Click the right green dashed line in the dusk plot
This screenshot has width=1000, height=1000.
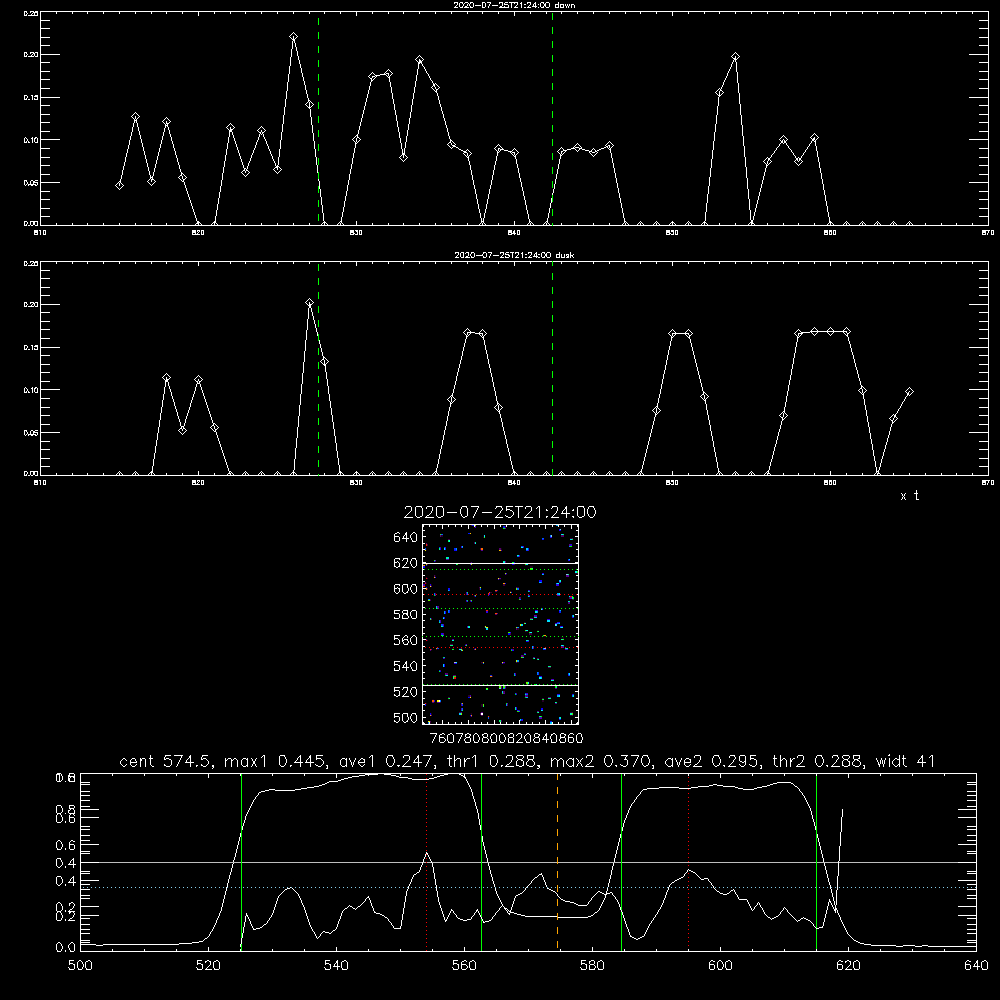(552, 368)
